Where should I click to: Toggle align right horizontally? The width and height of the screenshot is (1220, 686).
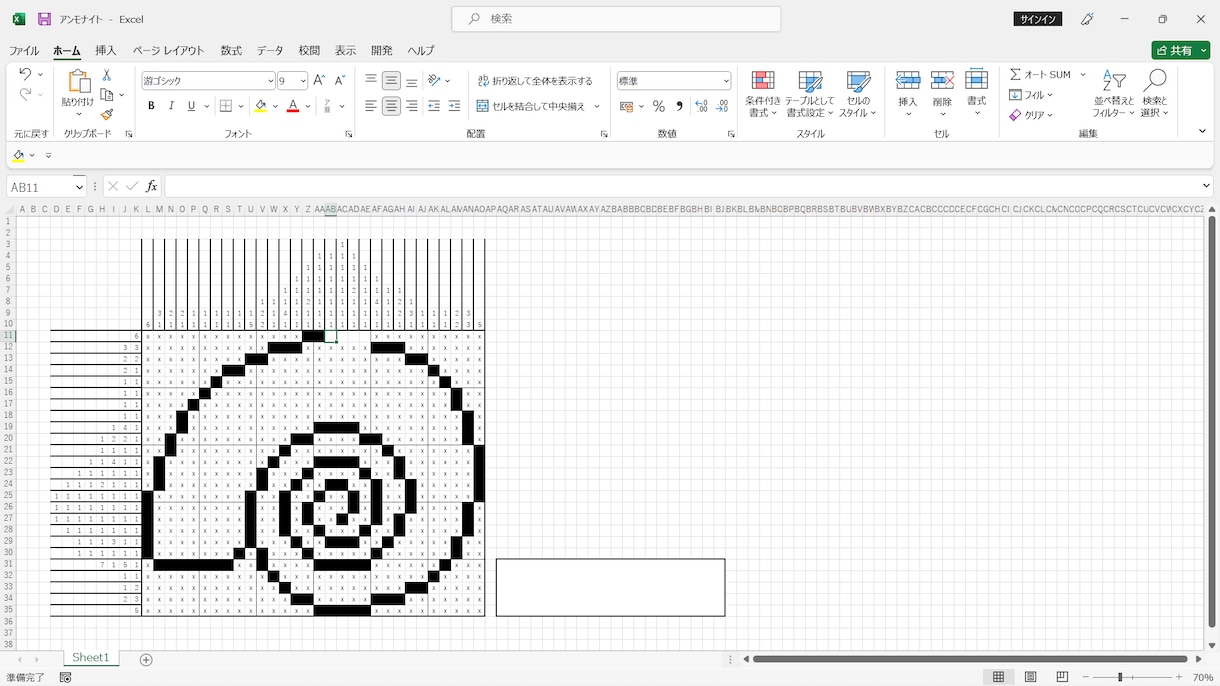pos(412,106)
